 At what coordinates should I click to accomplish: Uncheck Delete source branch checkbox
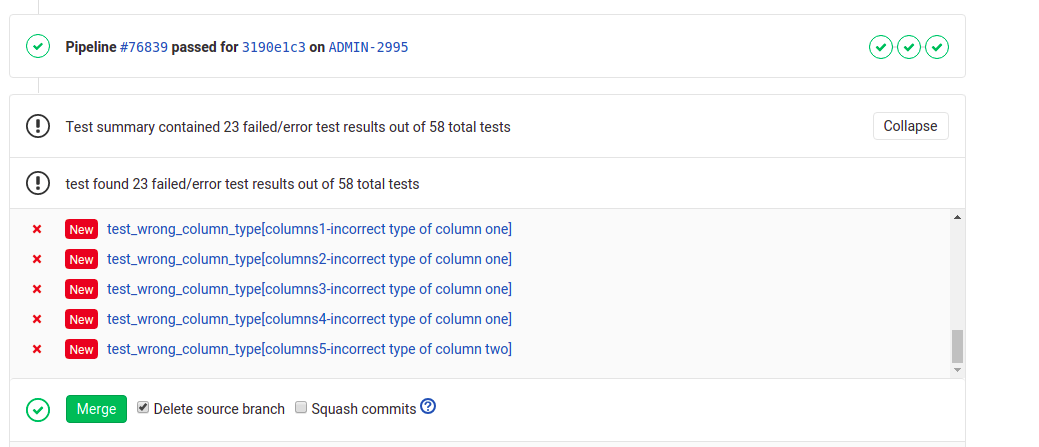click(142, 407)
